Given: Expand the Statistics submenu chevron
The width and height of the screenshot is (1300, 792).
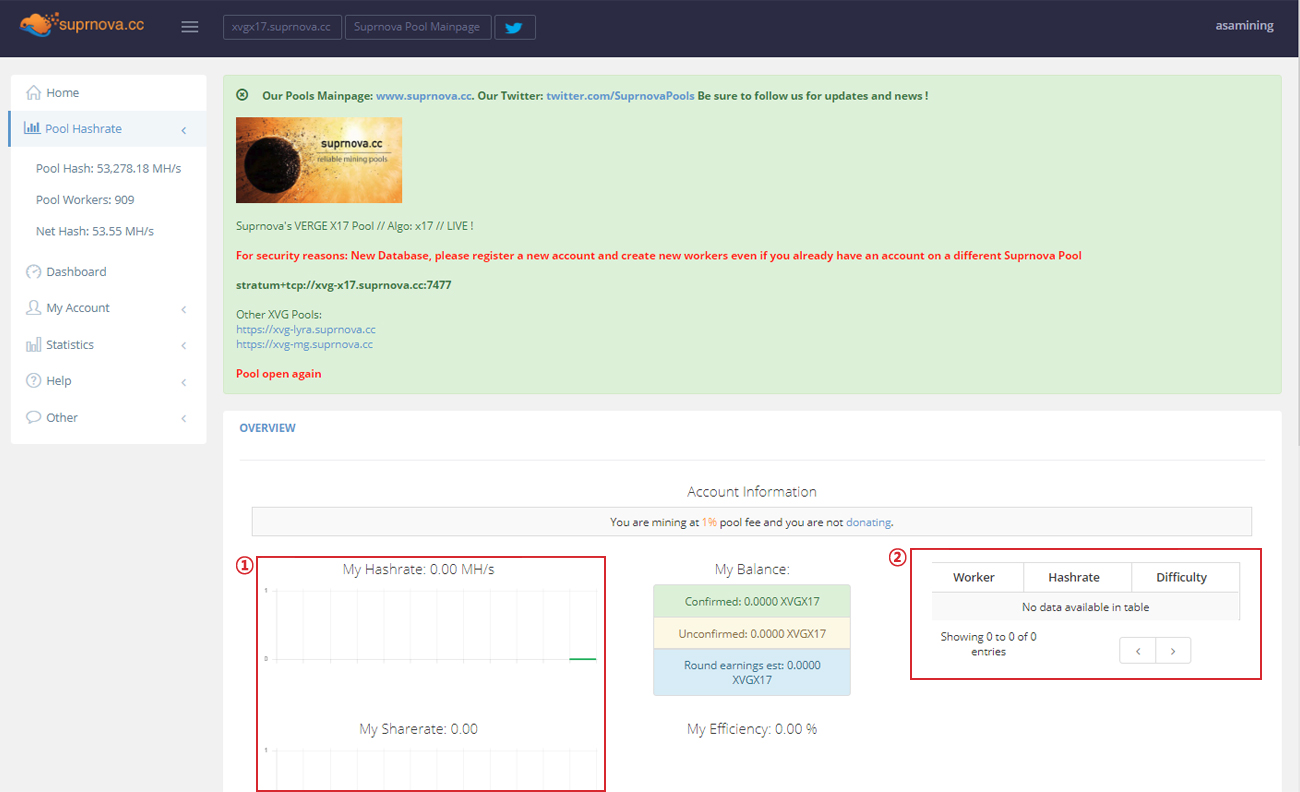Looking at the screenshot, I should (184, 346).
